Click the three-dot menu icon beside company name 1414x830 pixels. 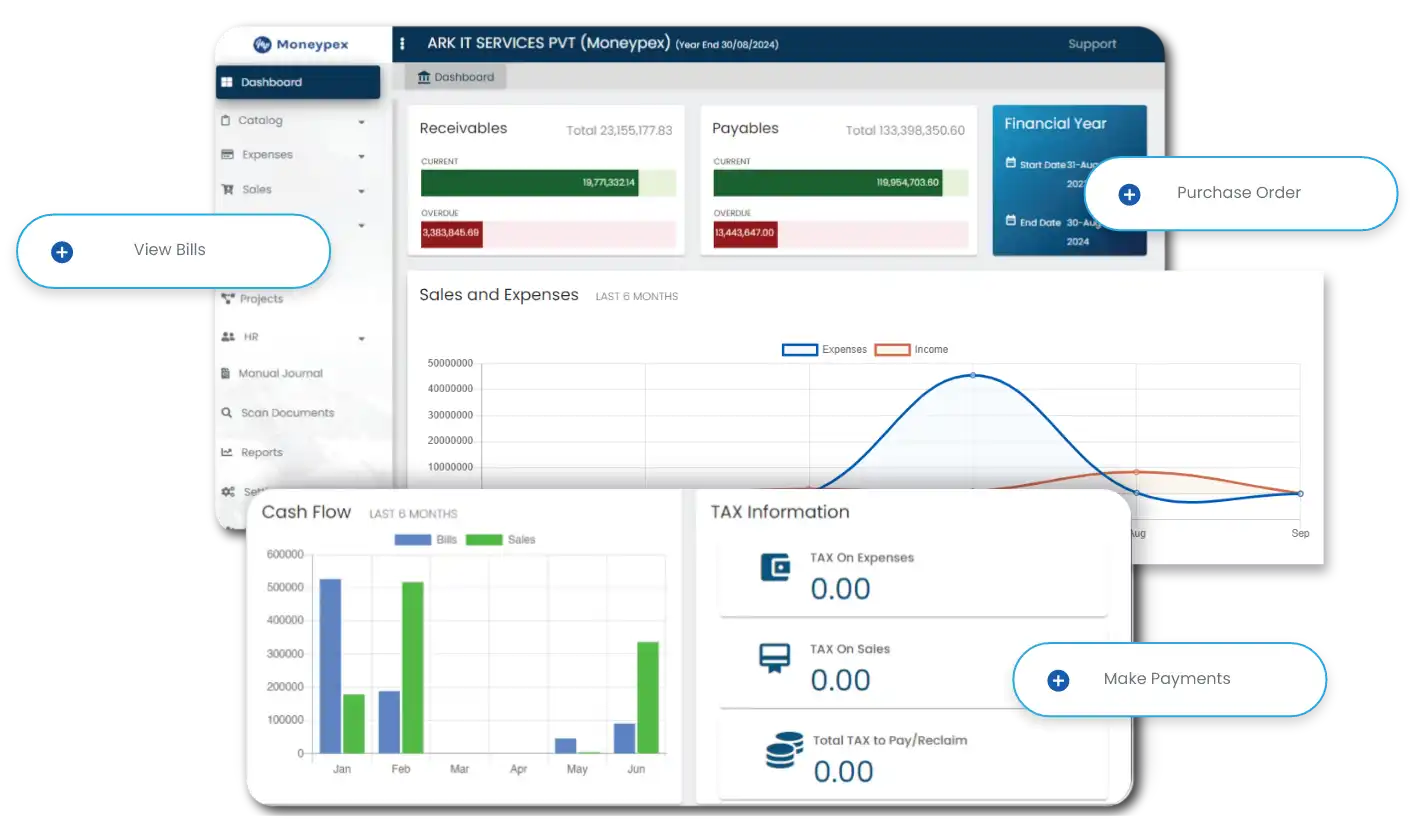pyautogui.click(x=403, y=44)
